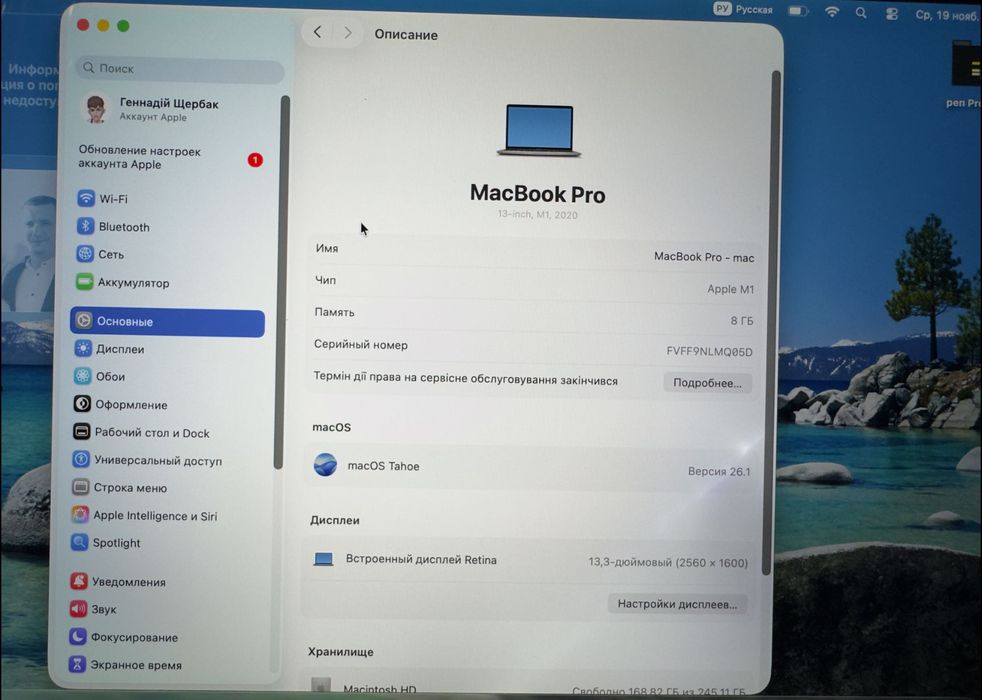
Task: Open Экранное время hourglass icon
Action: tap(76, 664)
